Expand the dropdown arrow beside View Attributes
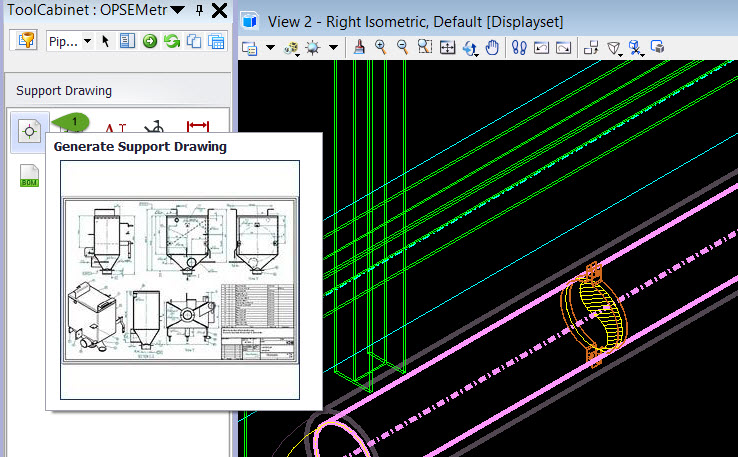This screenshot has height=457, width=738. coord(271,47)
